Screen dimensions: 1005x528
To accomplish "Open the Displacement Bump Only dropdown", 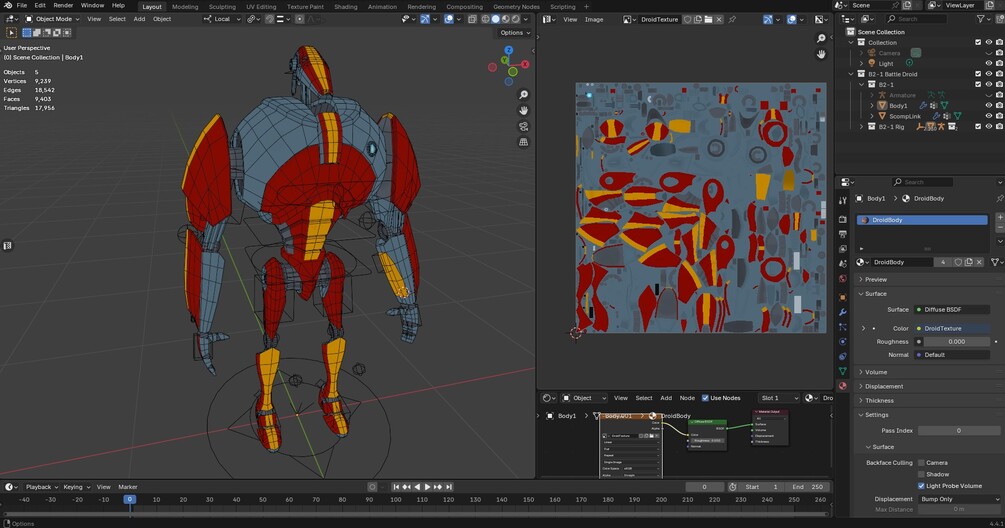I will pos(959,499).
